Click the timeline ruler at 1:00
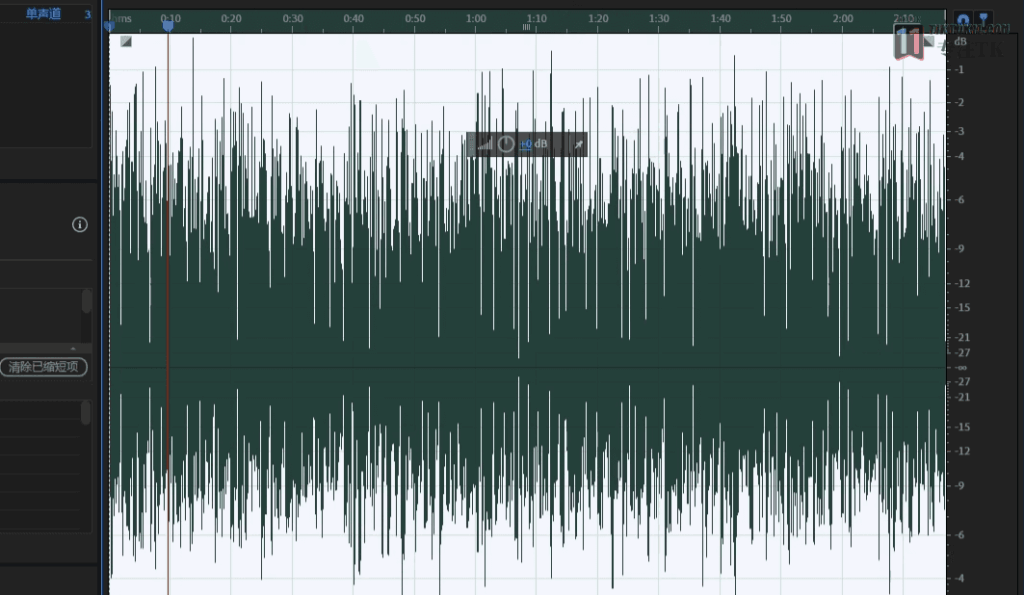This screenshot has height=595, width=1024. click(x=476, y=19)
